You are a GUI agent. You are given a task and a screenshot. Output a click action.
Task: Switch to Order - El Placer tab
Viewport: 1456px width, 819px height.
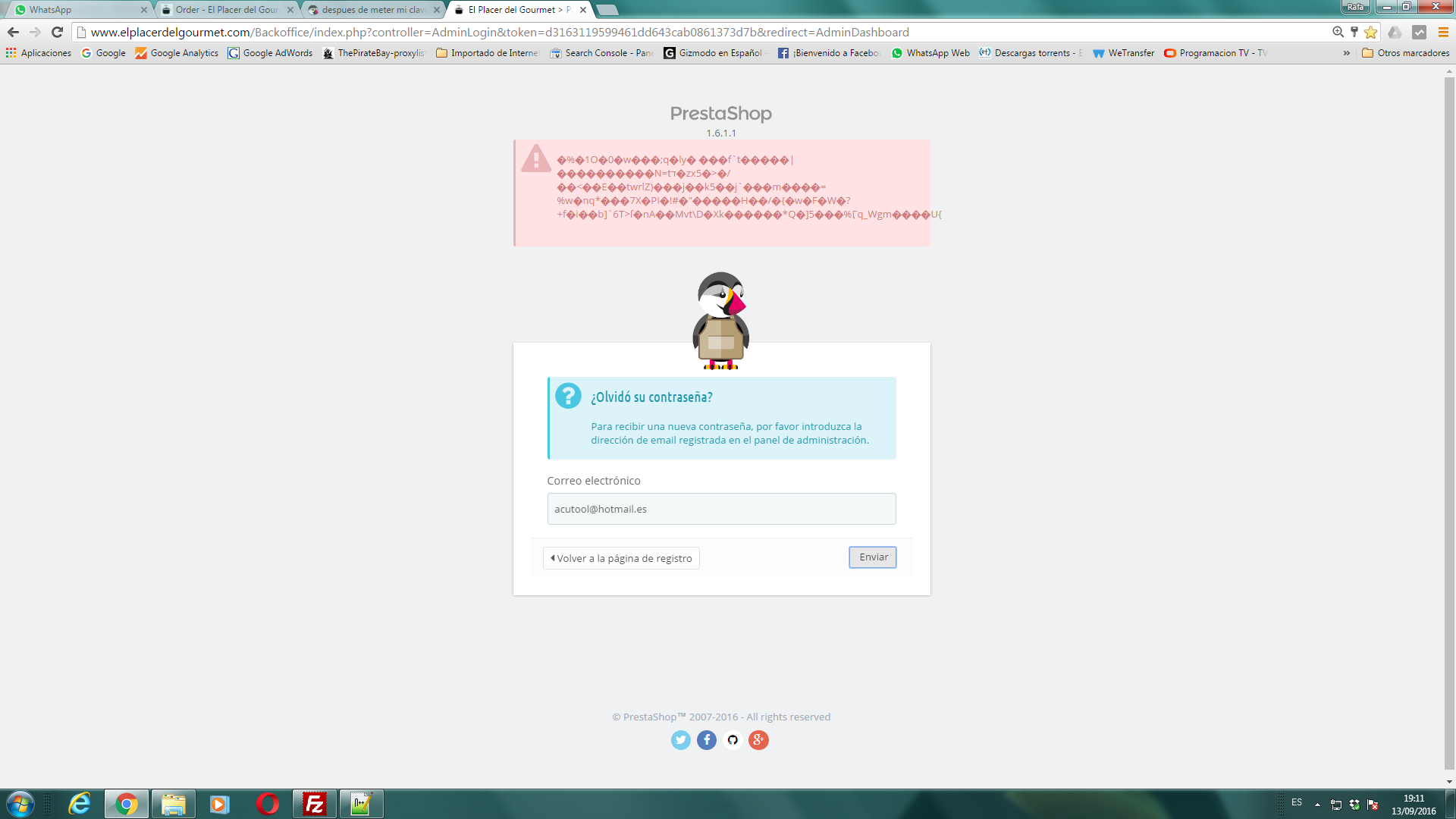pos(226,10)
